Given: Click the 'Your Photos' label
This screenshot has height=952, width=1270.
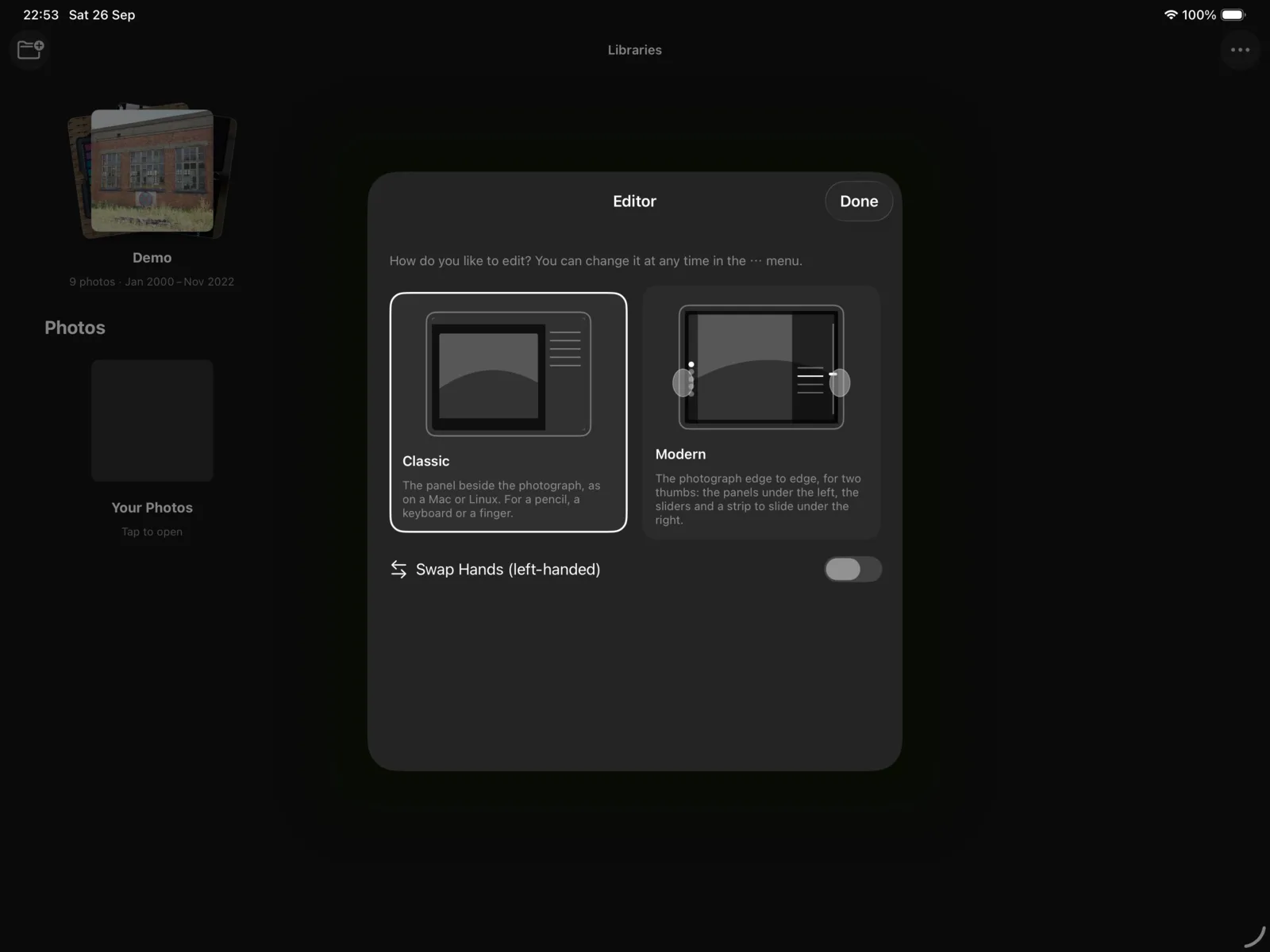Looking at the screenshot, I should (x=152, y=508).
